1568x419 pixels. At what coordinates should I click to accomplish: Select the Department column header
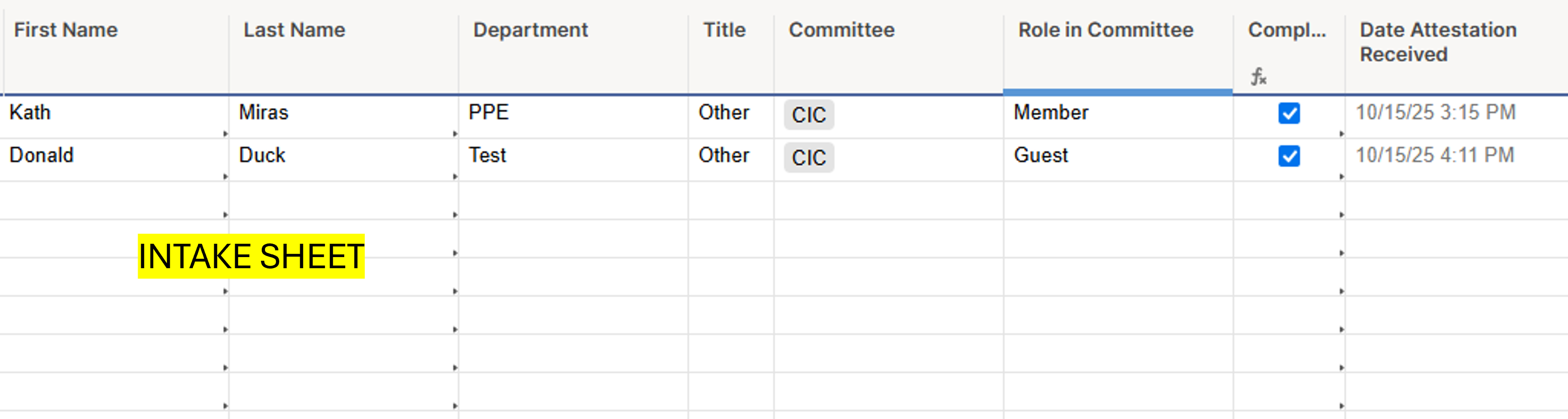point(530,30)
